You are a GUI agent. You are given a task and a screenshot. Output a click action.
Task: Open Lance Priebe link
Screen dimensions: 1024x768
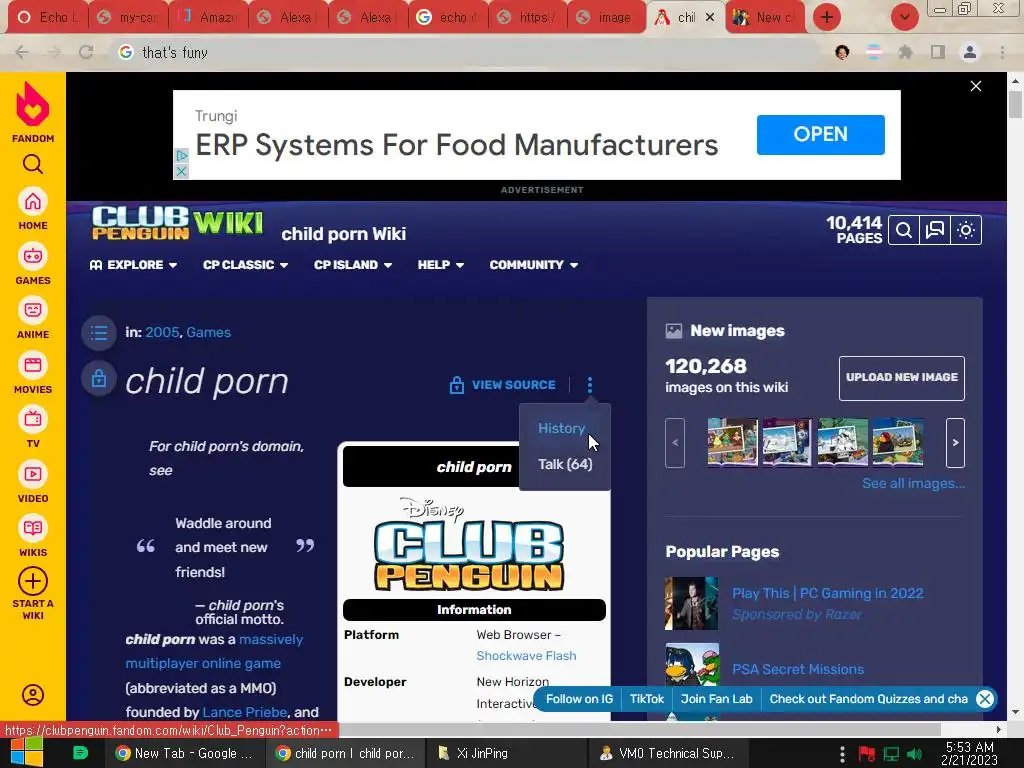coord(245,712)
